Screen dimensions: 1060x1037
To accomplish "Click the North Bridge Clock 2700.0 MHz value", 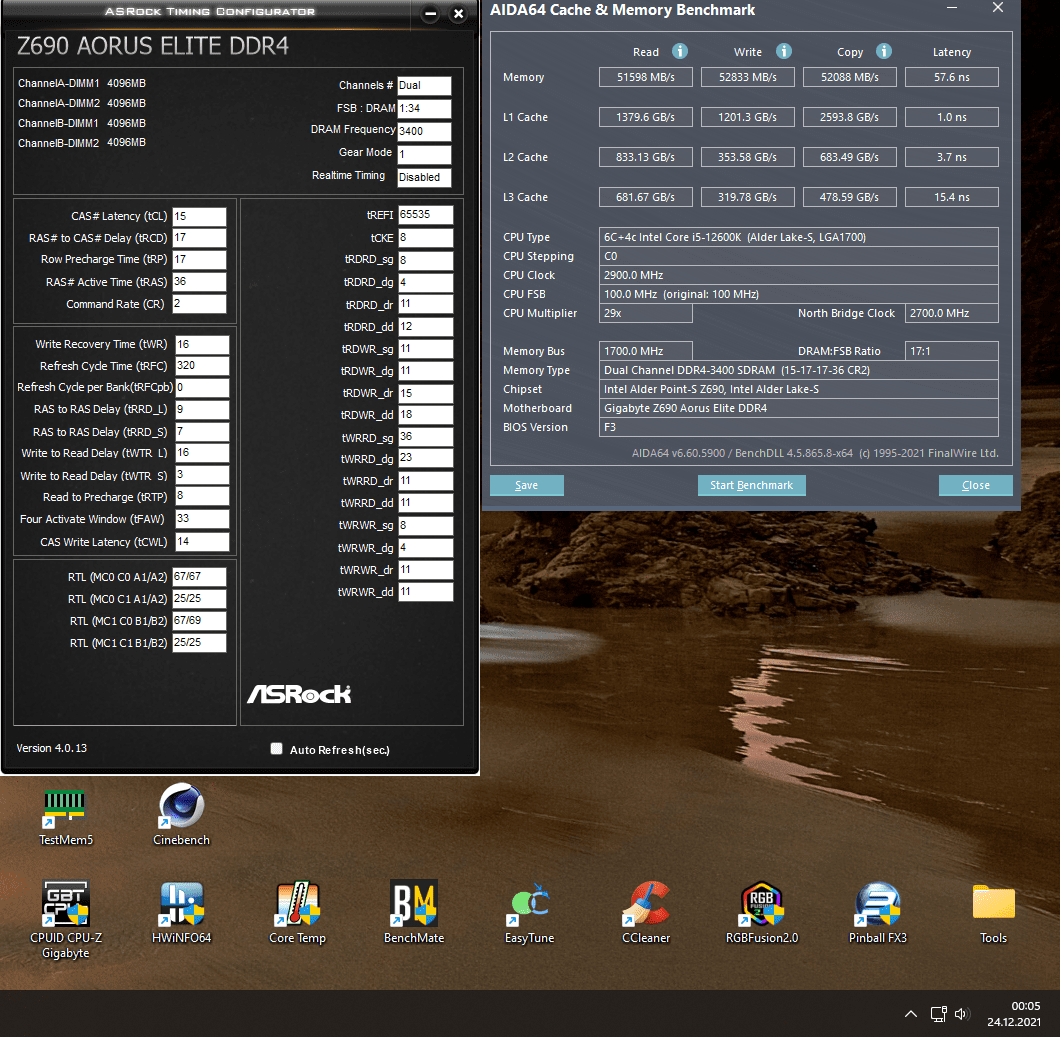I will (952, 313).
